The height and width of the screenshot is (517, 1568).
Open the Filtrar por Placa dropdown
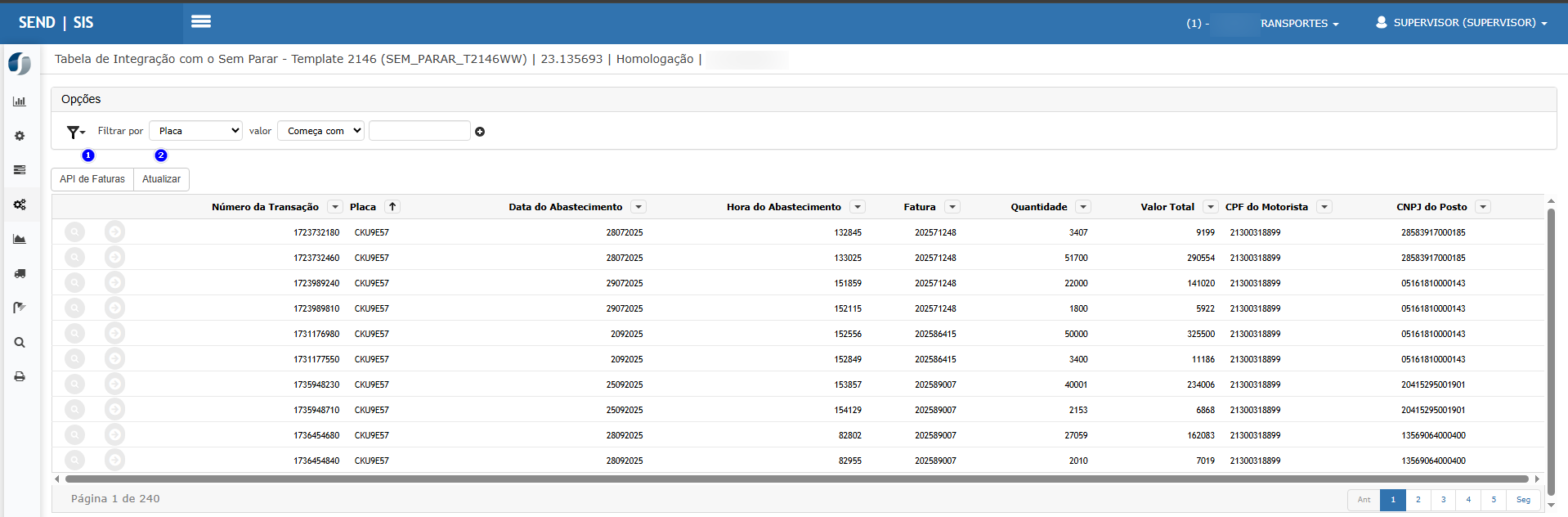(x=196, y=131)
